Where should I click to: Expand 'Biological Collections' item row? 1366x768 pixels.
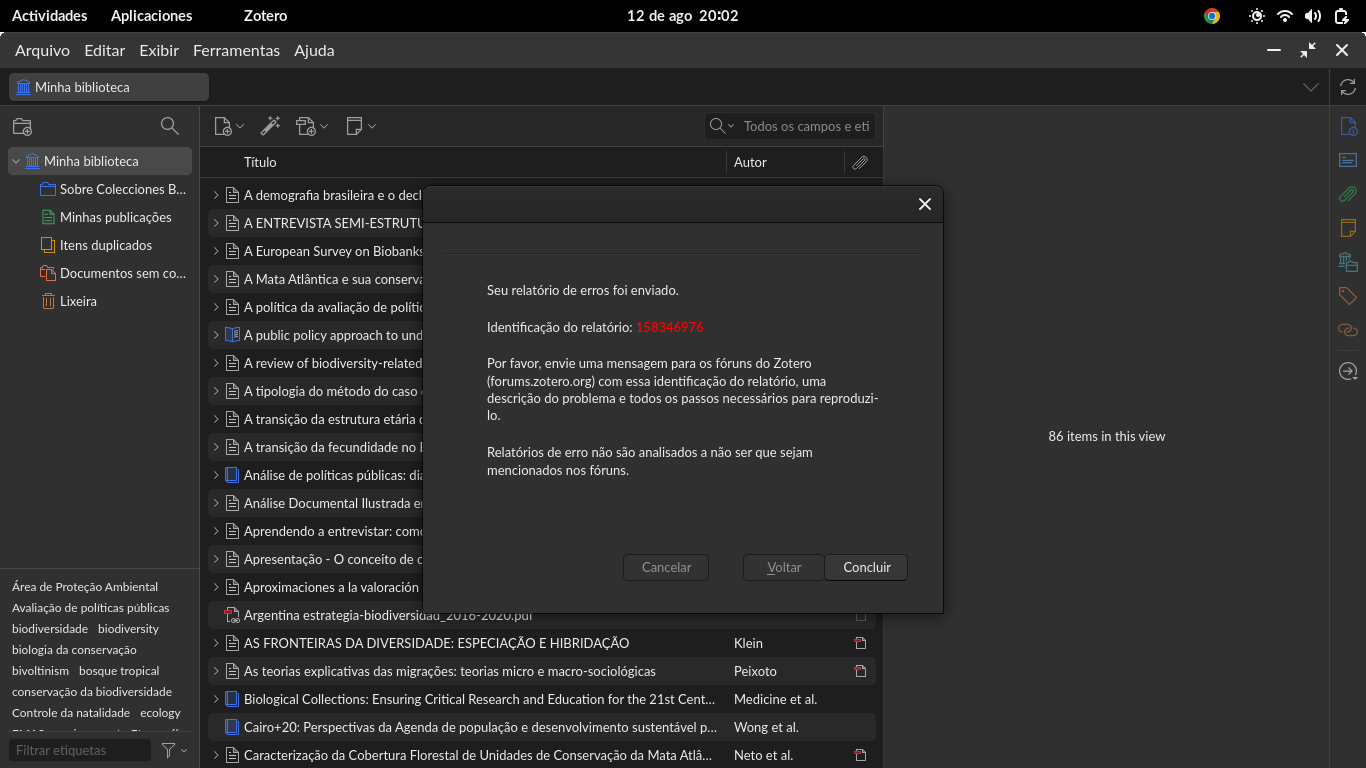click(216, 699)
